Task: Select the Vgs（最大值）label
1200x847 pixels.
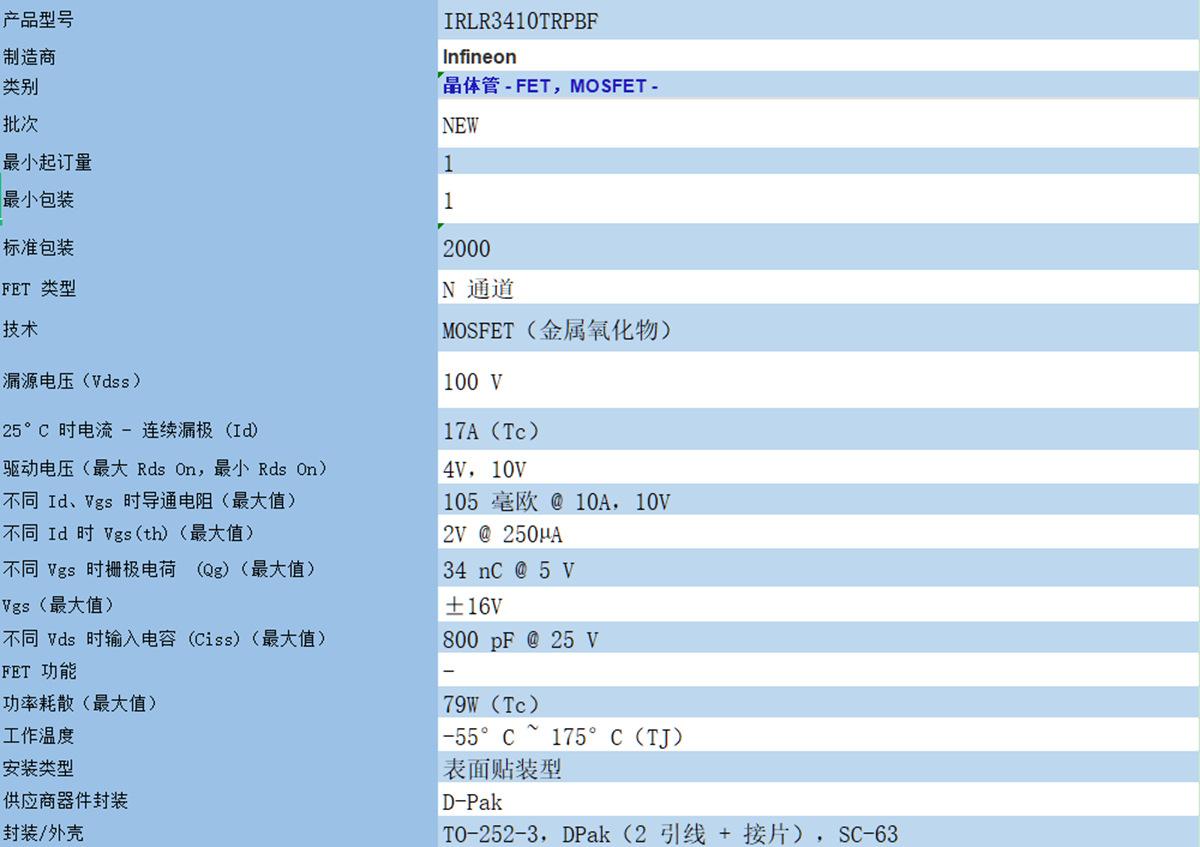Action: pos(58,605)
